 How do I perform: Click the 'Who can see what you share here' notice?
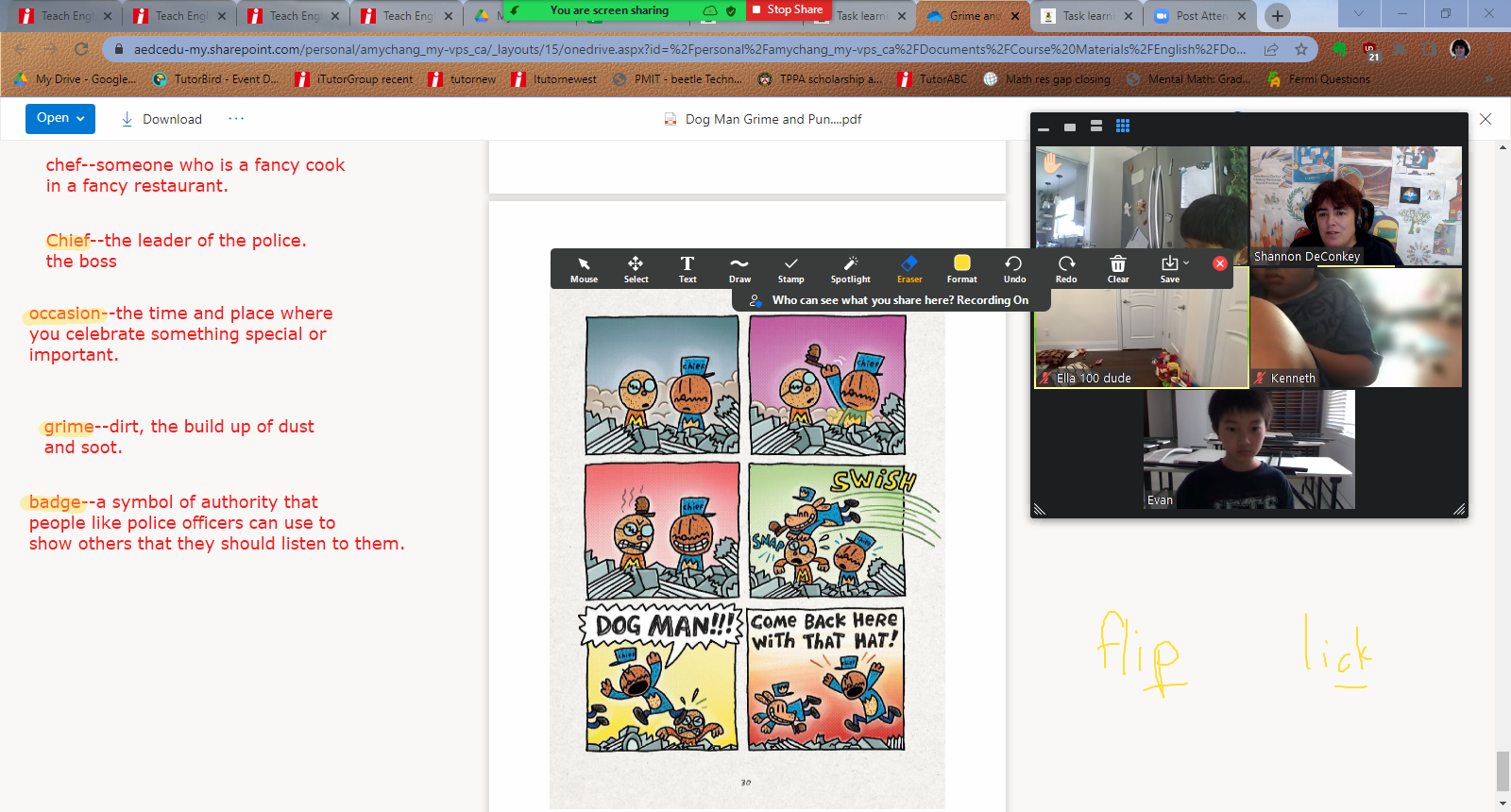click(x=891, y=300)
